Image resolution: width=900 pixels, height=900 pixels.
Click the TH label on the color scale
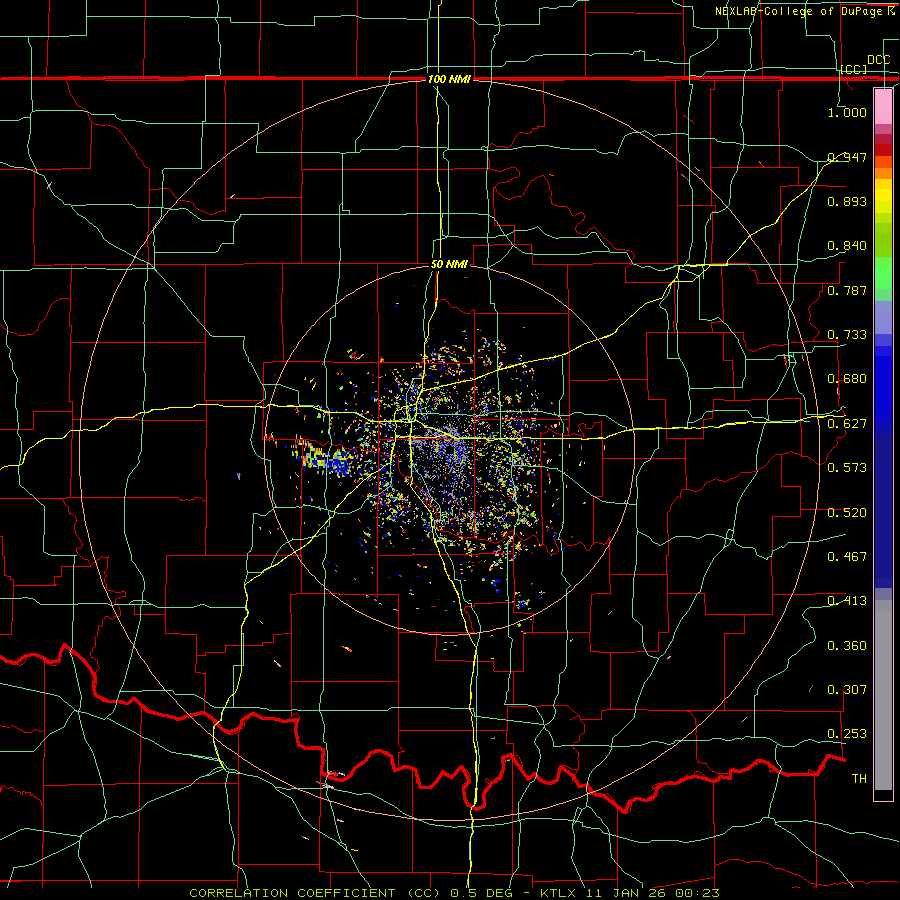coord(859,779)
